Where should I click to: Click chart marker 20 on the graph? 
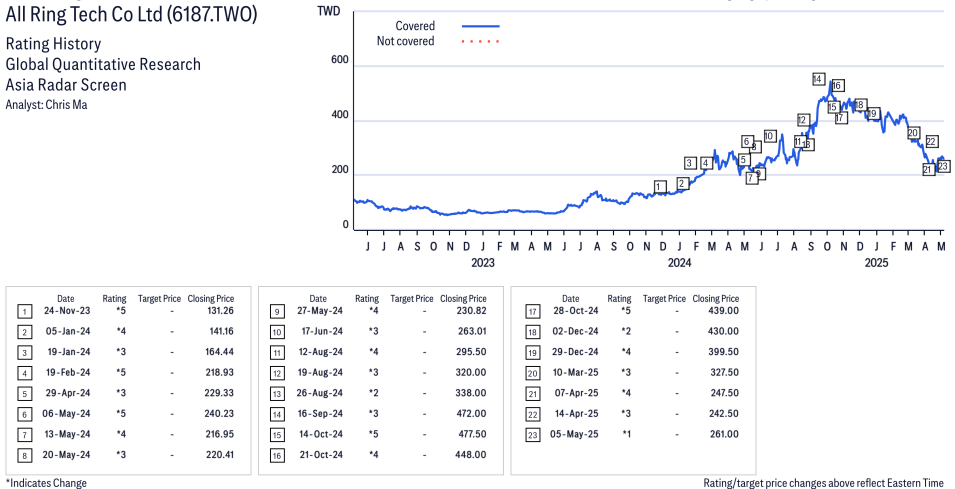pyautogui.click(x=912, y=133)
